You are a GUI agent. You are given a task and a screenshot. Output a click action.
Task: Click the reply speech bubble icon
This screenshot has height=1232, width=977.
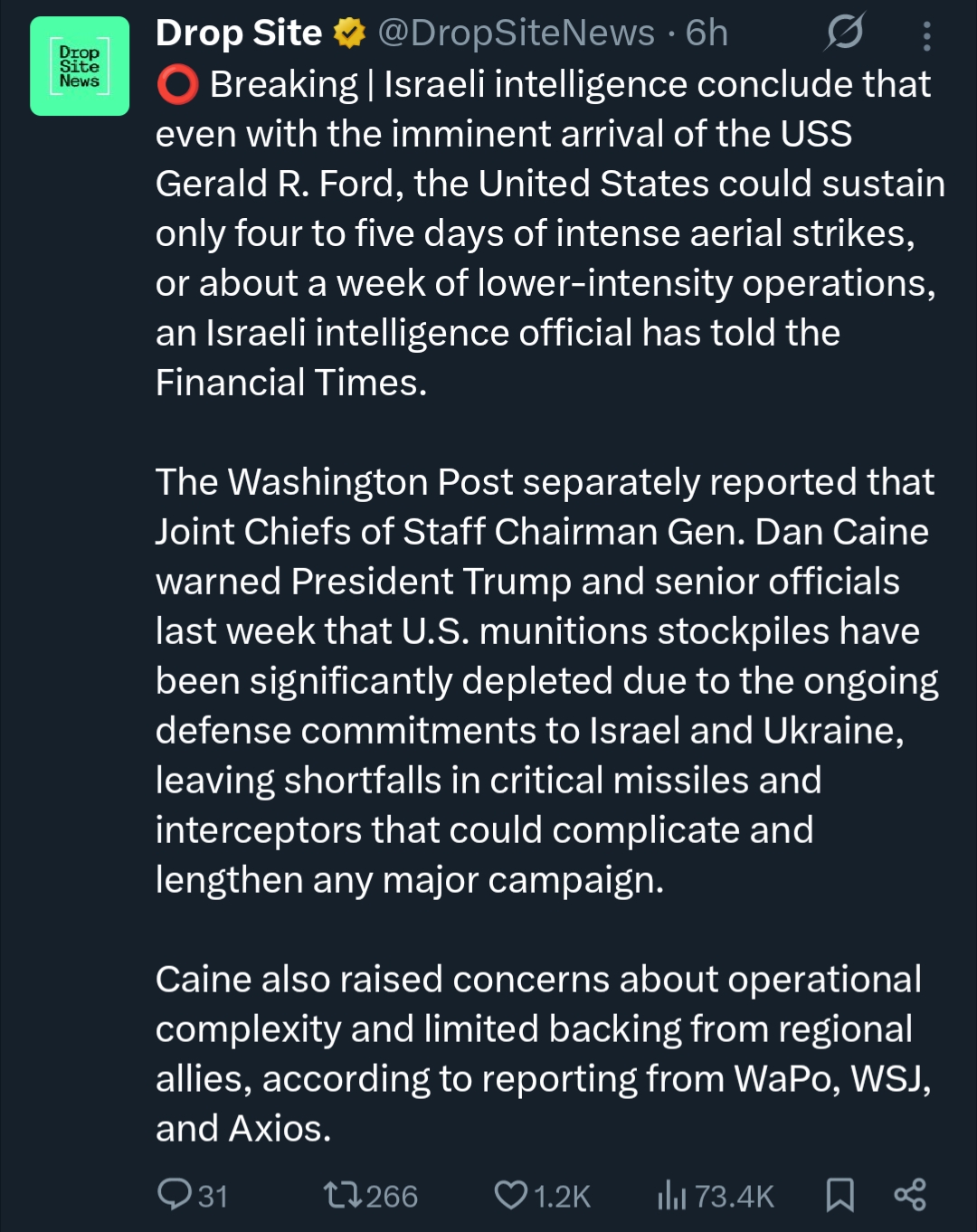click(x=173, y=1194)
